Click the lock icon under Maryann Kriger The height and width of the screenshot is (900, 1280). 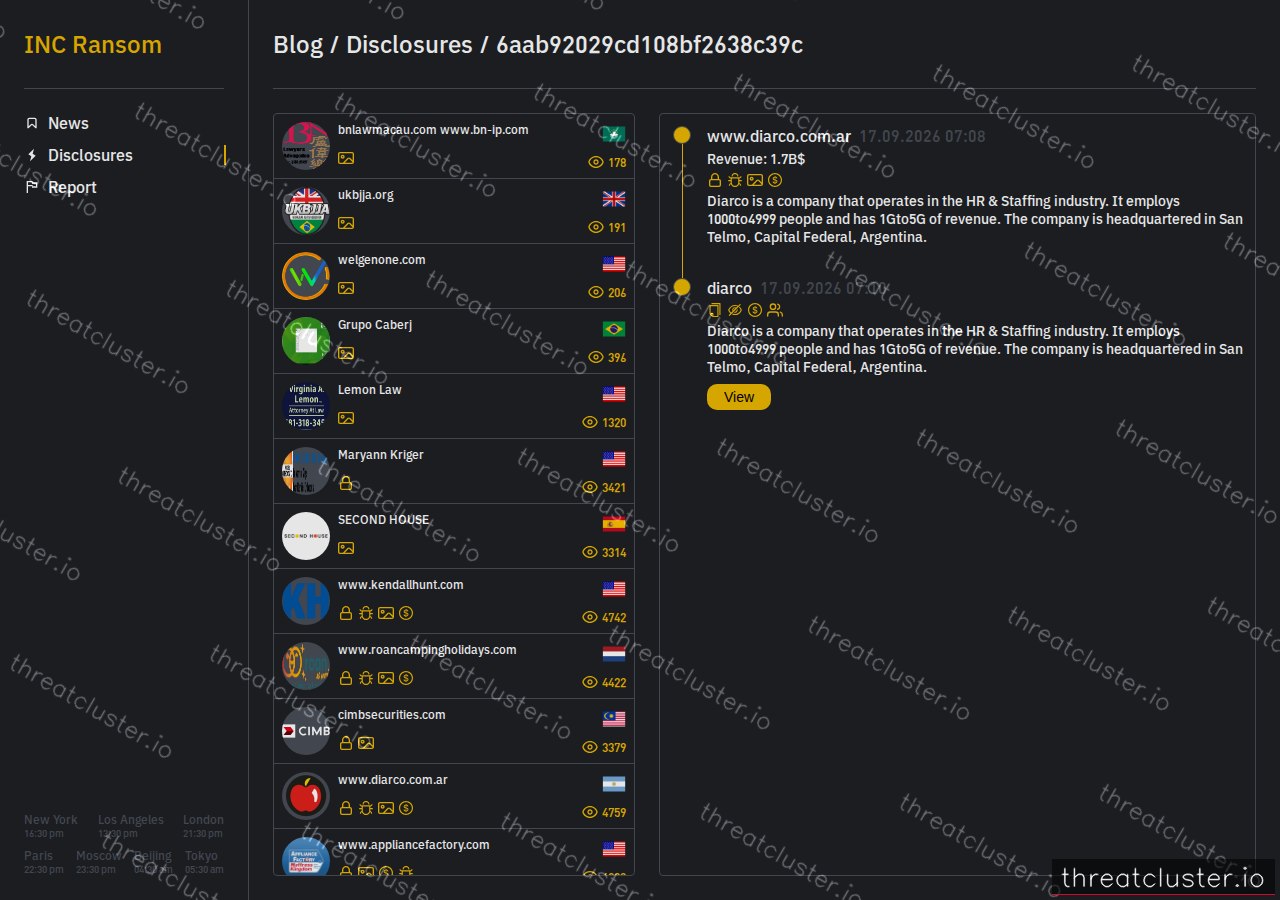pyautogui.click(x=346, y=483)
